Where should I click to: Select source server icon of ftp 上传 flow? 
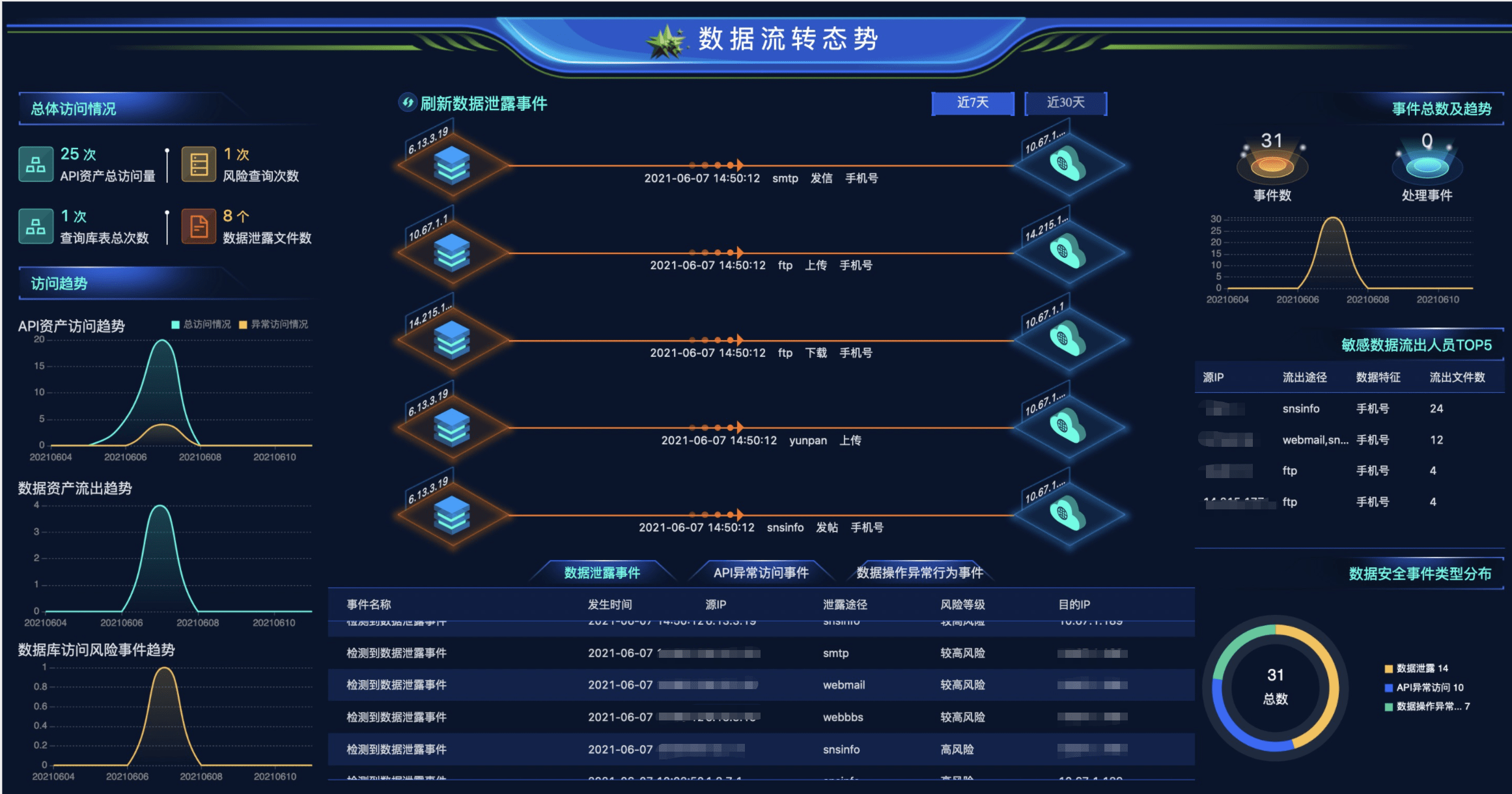pos(452,252)
